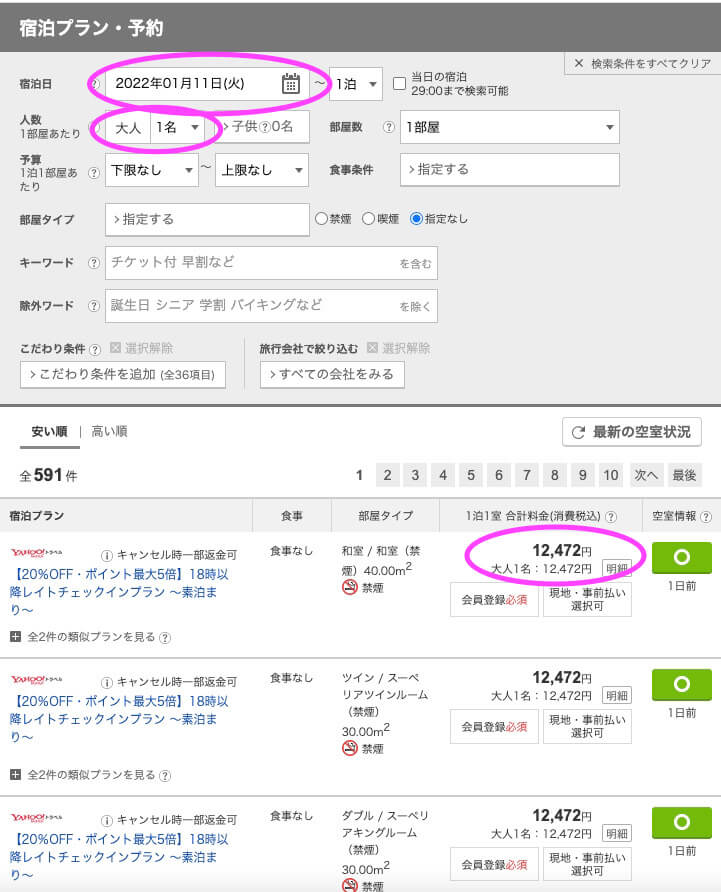Click help icon next to キーワード
The height and width of the screenshot is (892, 721).
click(x=94, y=263)
